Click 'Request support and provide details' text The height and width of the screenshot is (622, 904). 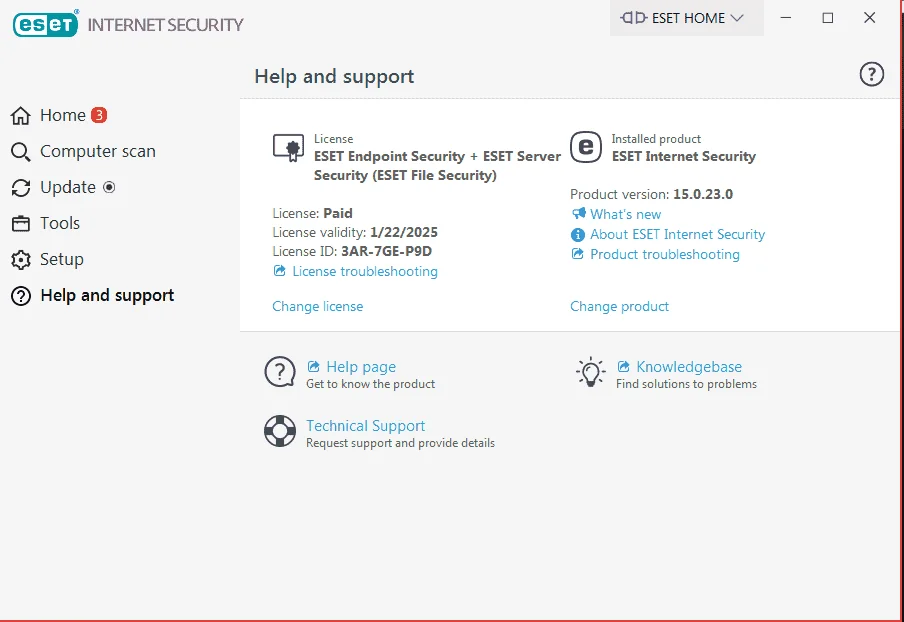point(400,443)
